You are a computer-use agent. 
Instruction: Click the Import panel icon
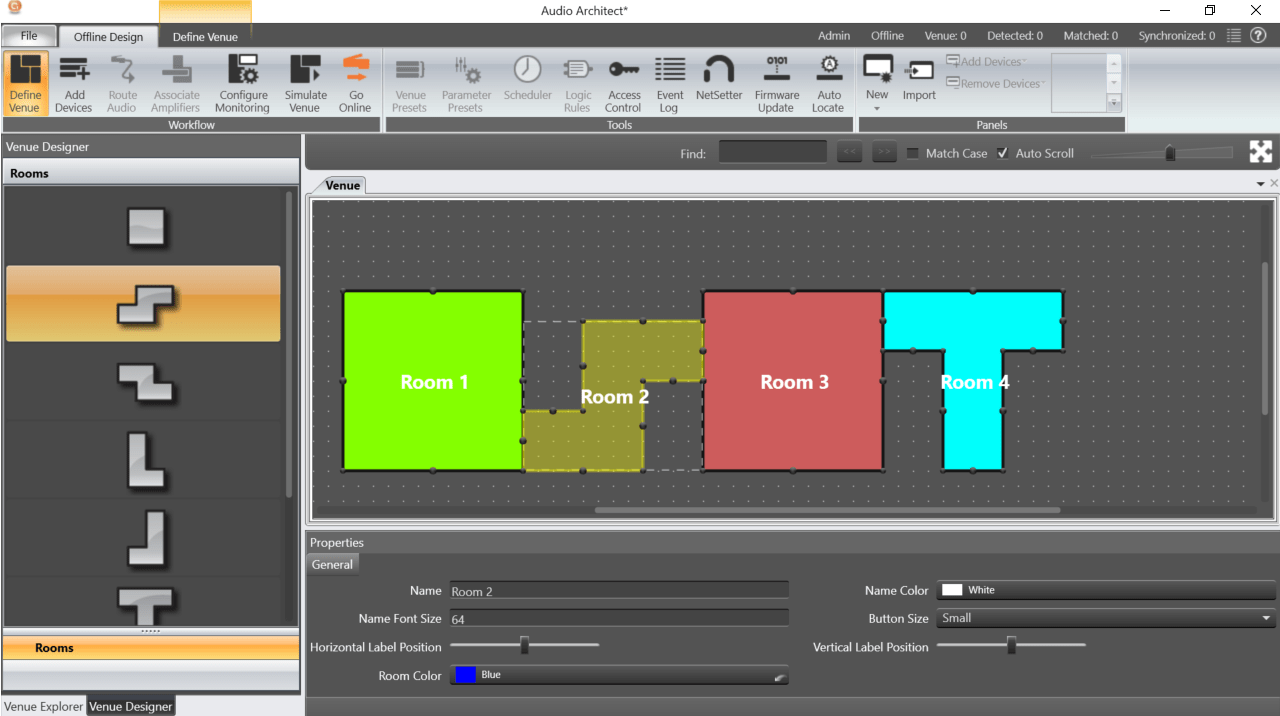(919, 78)
